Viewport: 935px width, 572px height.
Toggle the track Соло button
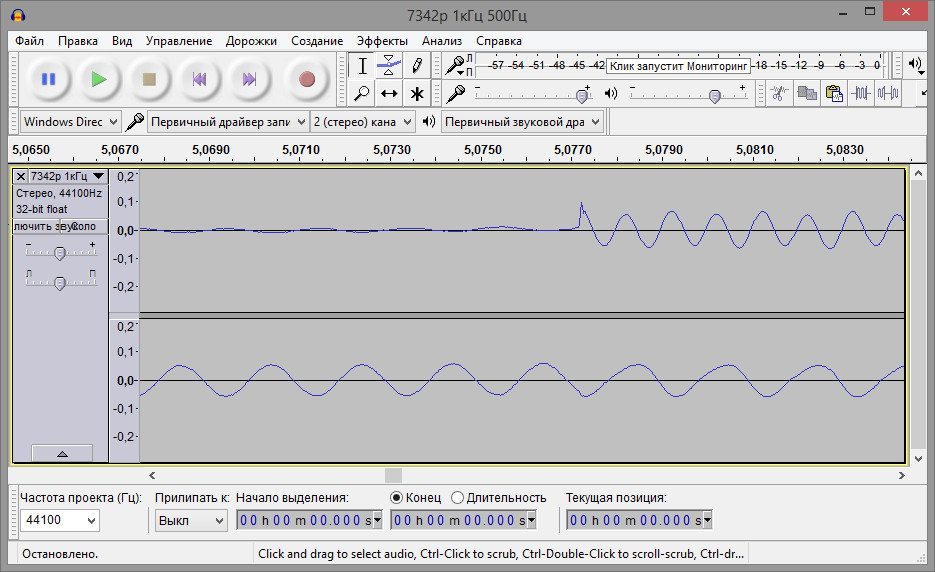pos(84,227)
